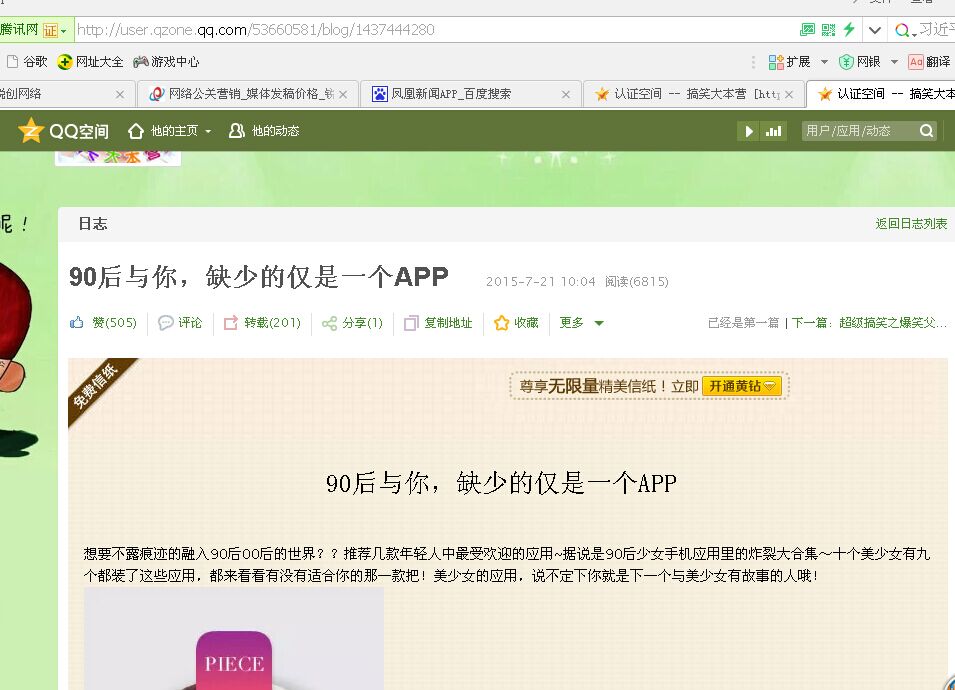Open the music equalizer bars icon

tap(774, 131)
